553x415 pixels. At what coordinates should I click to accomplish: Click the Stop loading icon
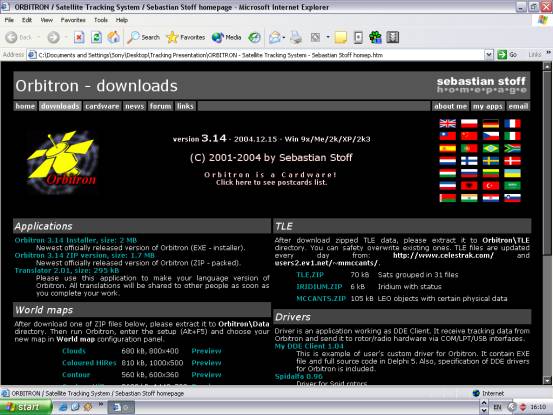(79, 37)
